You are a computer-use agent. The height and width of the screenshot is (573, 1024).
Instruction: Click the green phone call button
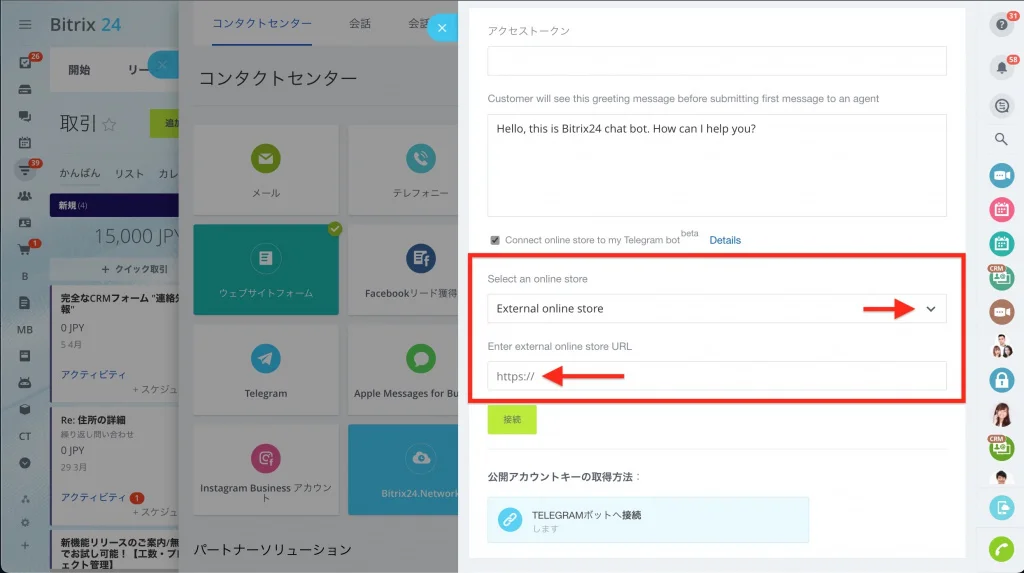tap(1001, 549)
